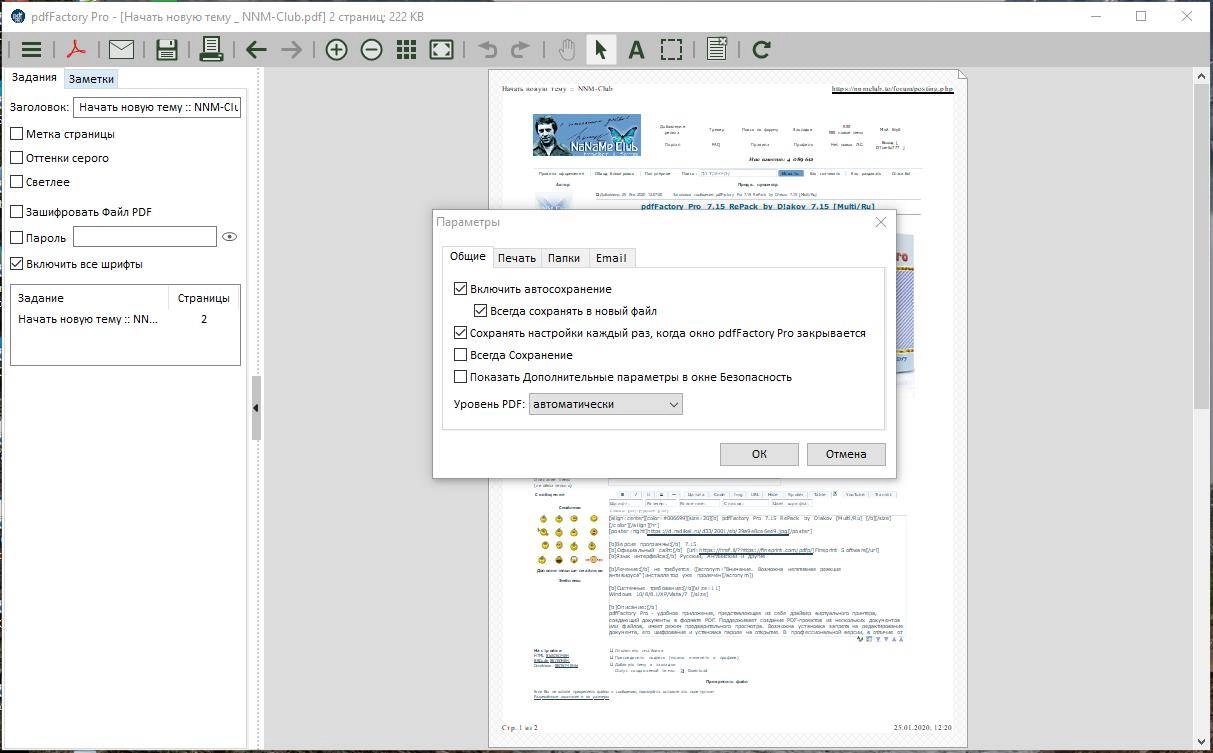1213x753 pixels.
Task: Zoom in with the plus circle icon
Action: [x=336, y=49]
